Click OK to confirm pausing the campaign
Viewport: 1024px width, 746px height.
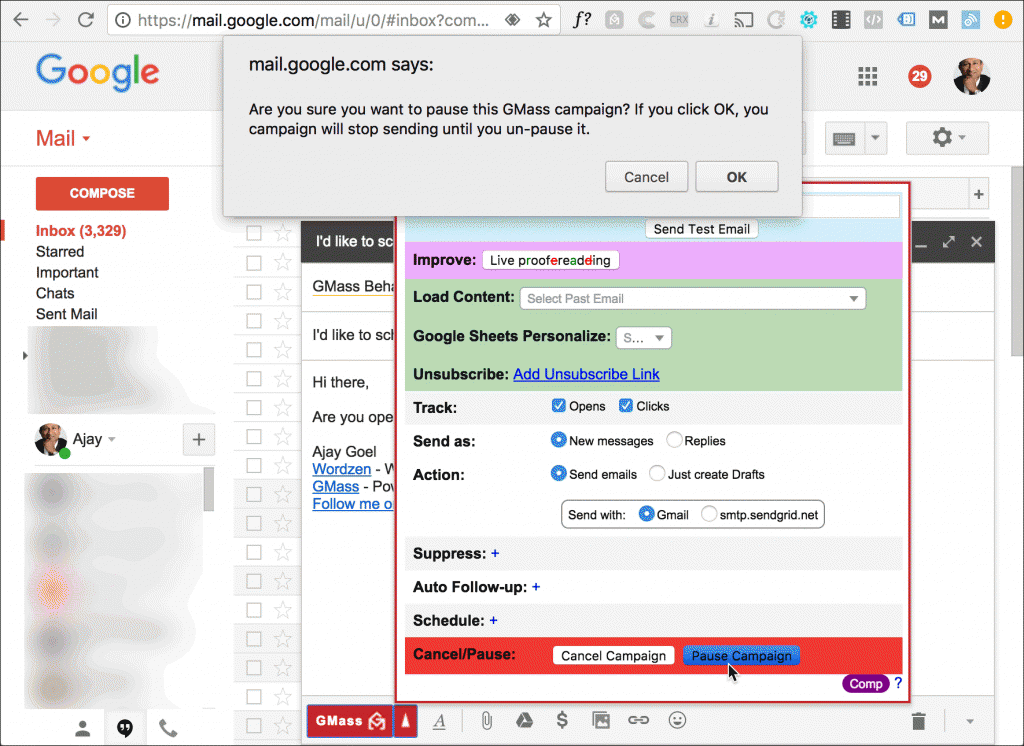736,176
